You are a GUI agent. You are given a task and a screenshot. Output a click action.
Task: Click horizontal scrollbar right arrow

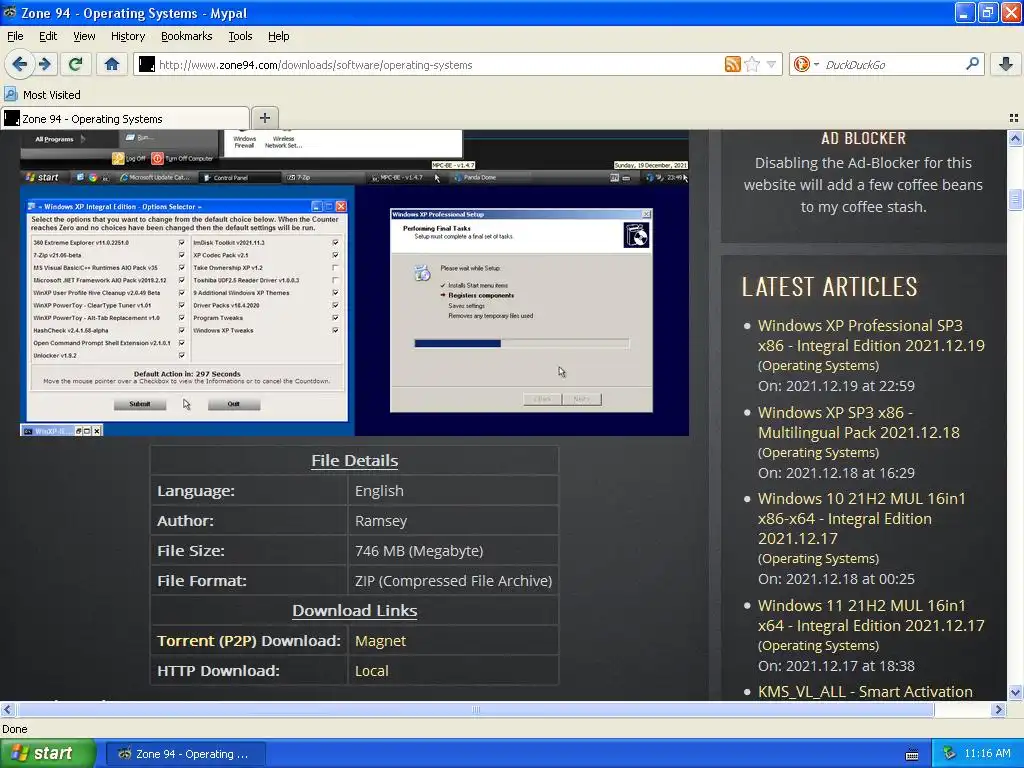click(998, 709)
